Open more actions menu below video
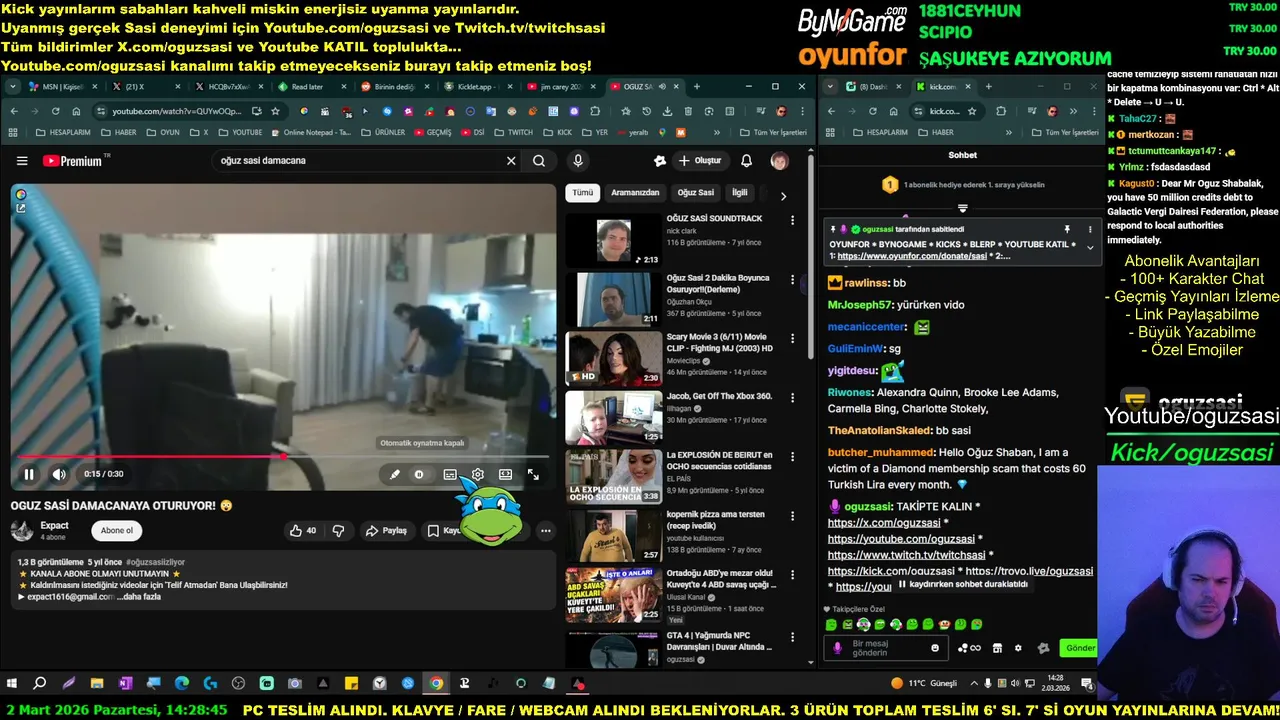Viewport: 1280px width, 720px height. [545, 531]
